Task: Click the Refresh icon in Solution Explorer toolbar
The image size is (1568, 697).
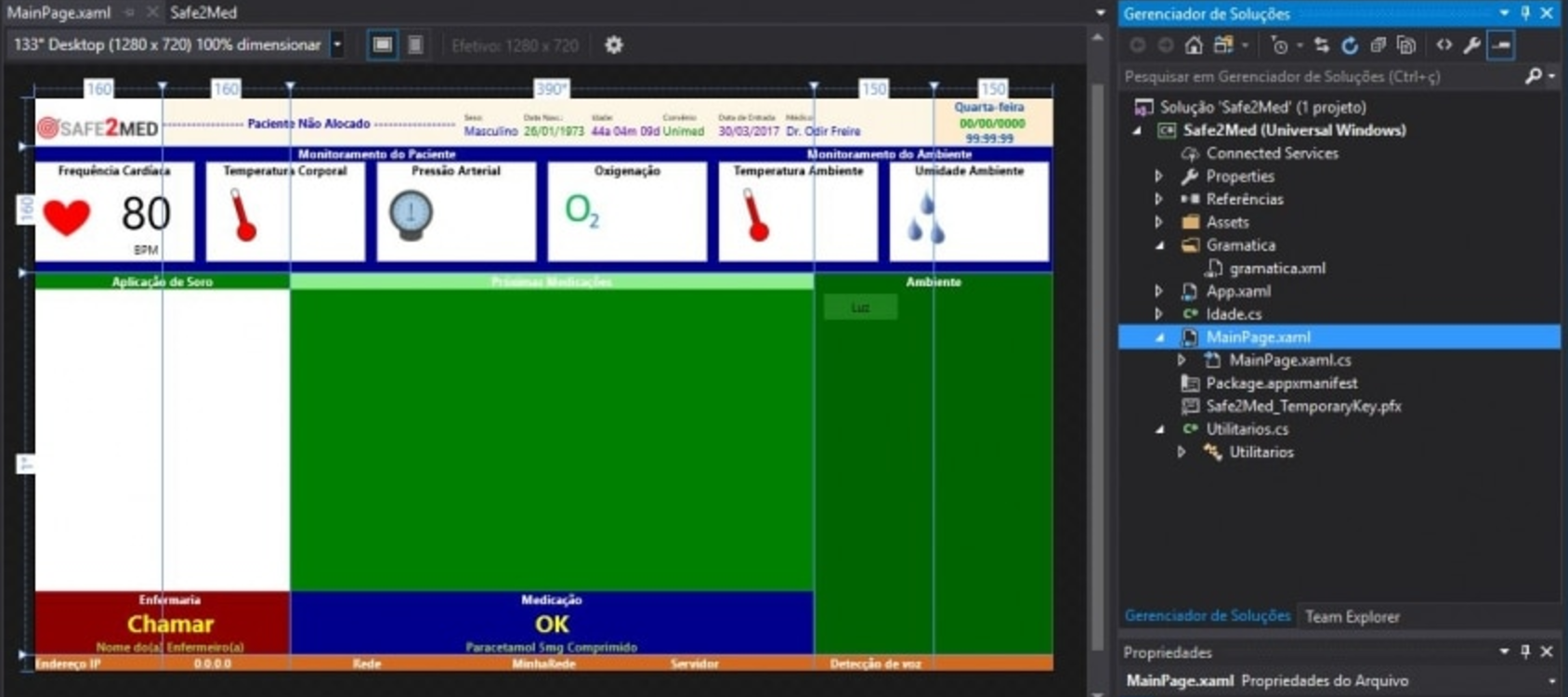Action: click(1350, 45)
